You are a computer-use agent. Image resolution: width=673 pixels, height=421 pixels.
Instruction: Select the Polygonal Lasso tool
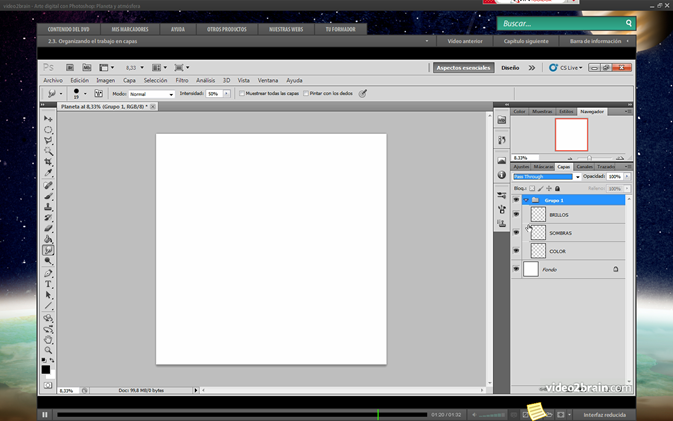click(x=48, y=140)
